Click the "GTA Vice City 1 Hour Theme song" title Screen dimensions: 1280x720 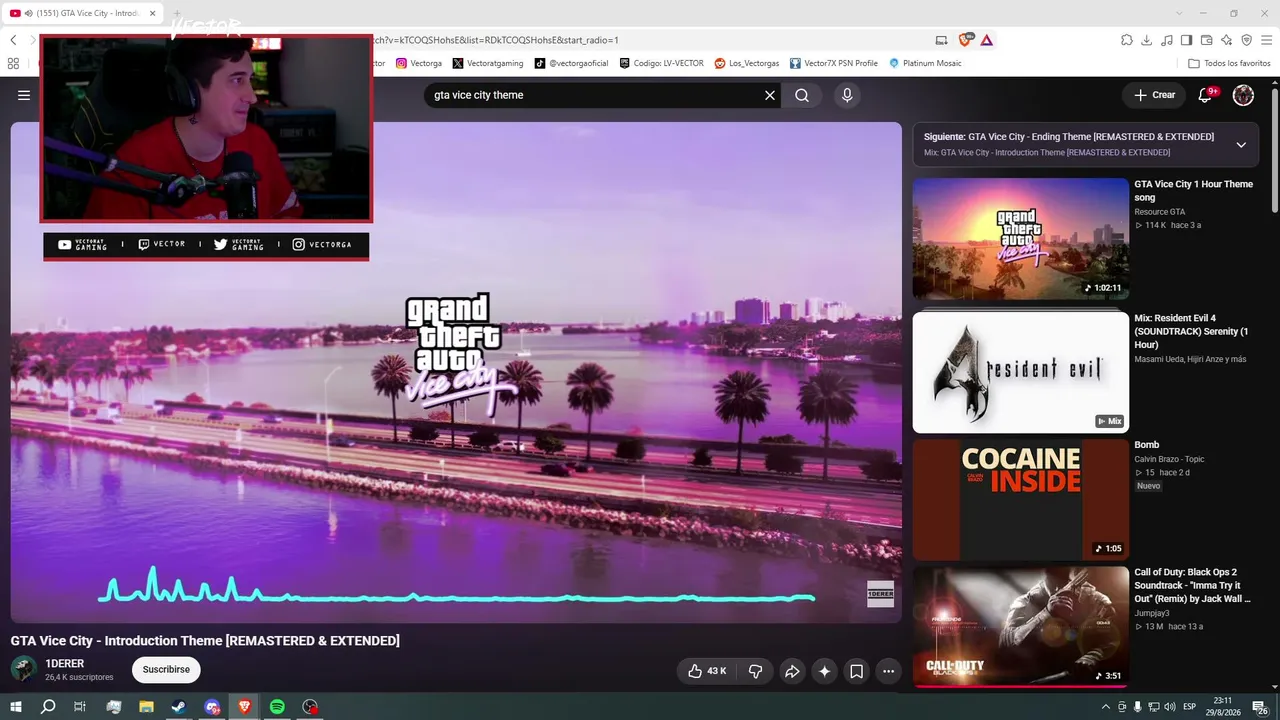point(1193,191)
